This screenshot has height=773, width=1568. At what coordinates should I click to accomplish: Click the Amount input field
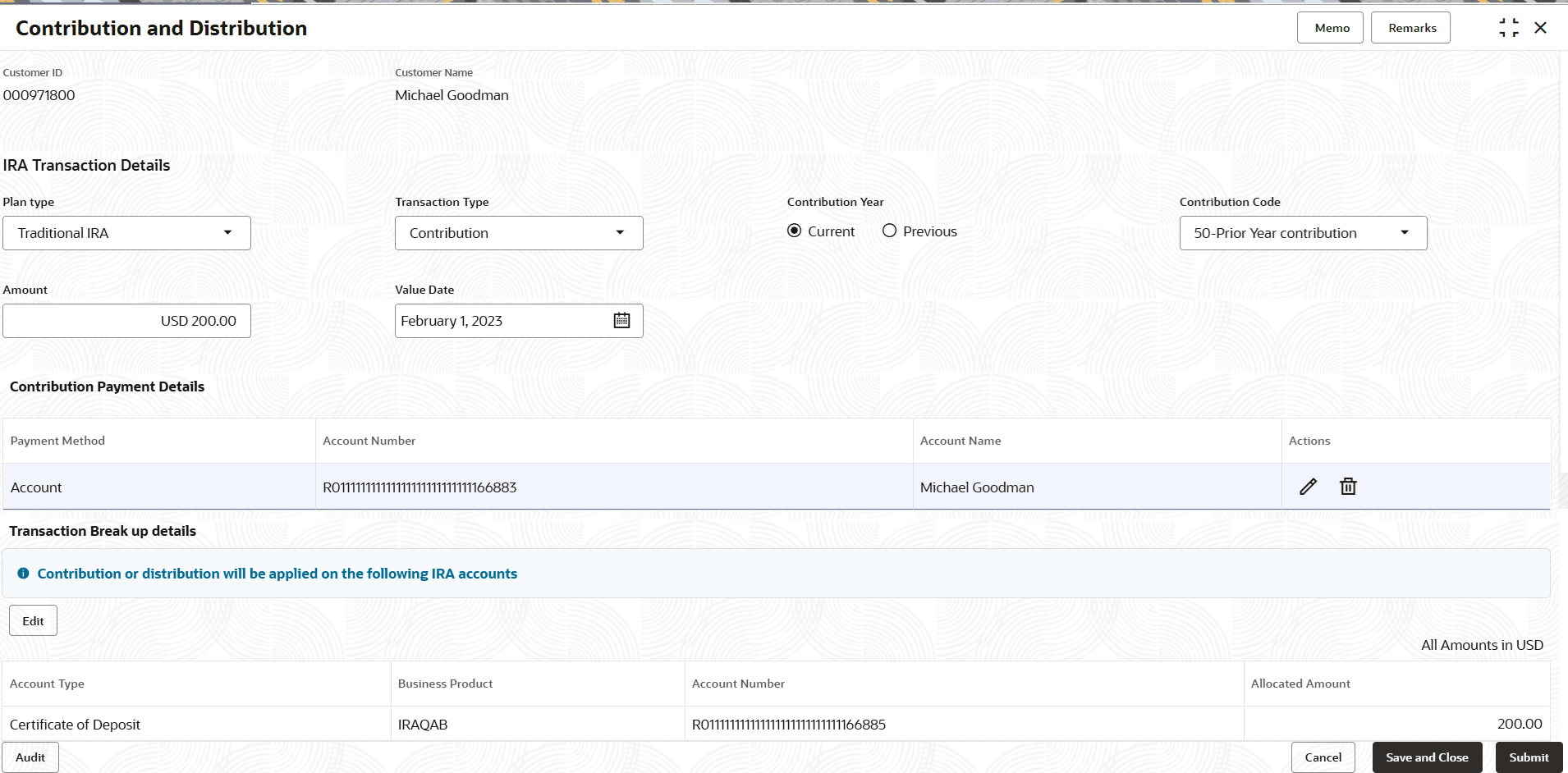(x=126, y=321)
